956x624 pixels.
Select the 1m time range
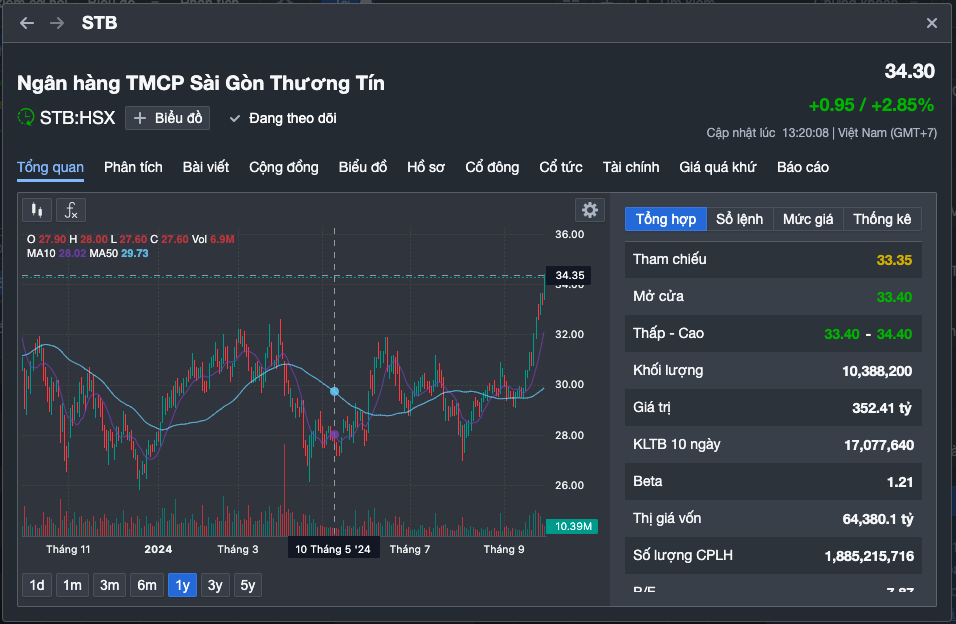[73, 586]
